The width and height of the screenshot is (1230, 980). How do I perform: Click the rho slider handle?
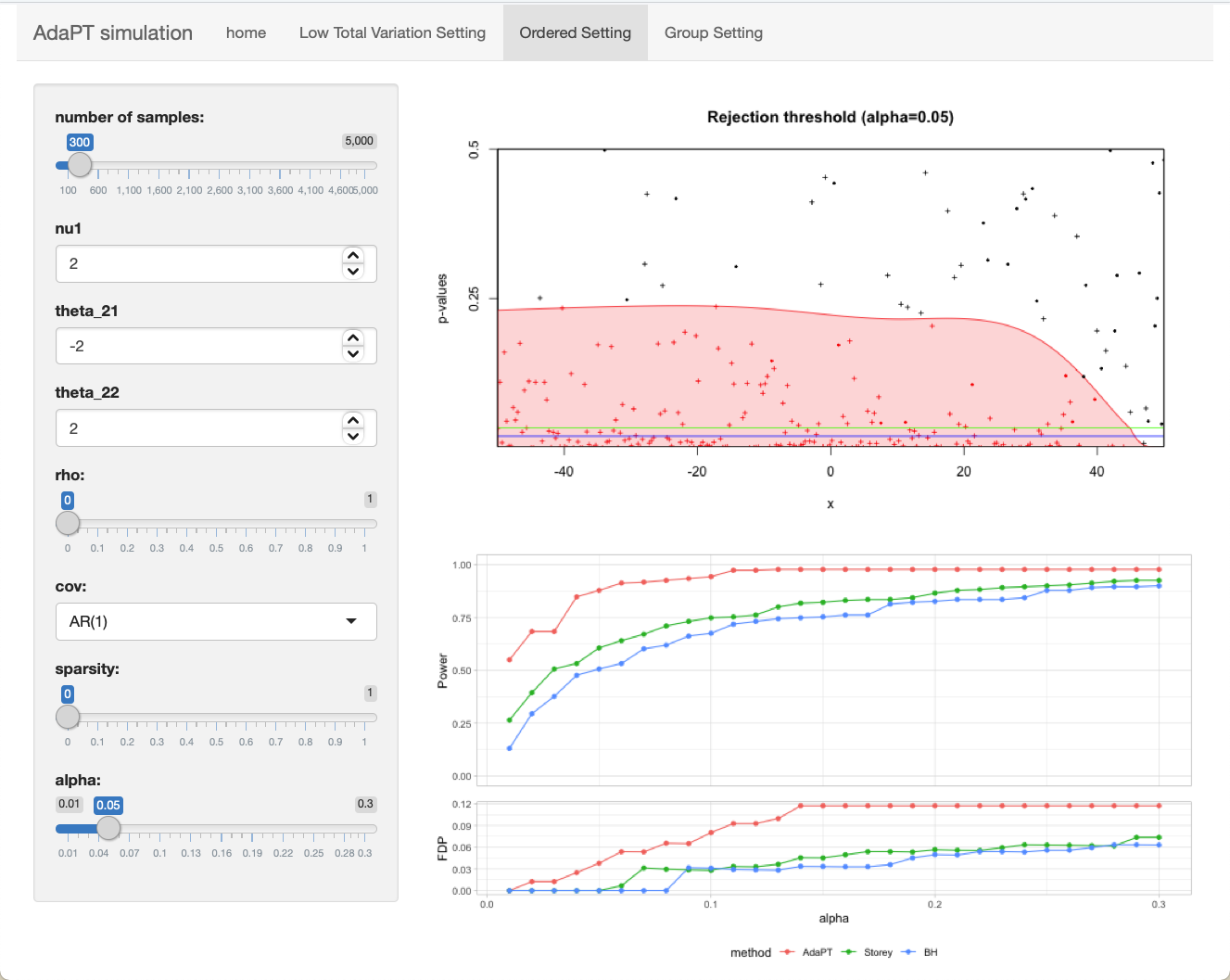point(68,523)
